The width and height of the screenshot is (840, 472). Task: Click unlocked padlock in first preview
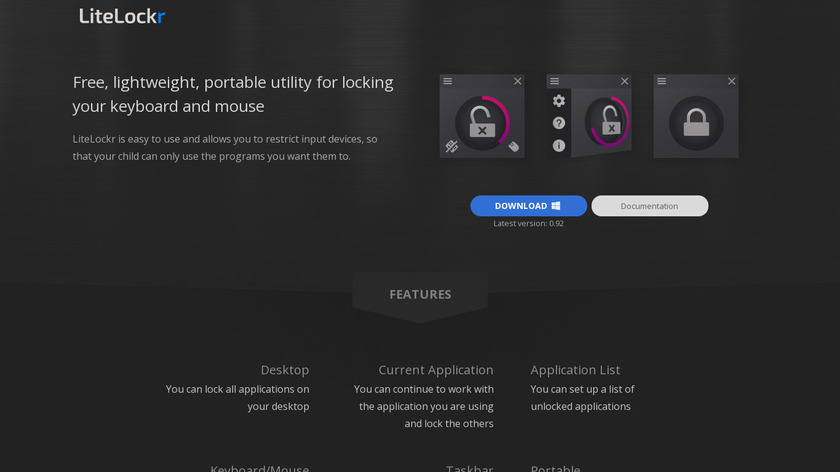482,123
